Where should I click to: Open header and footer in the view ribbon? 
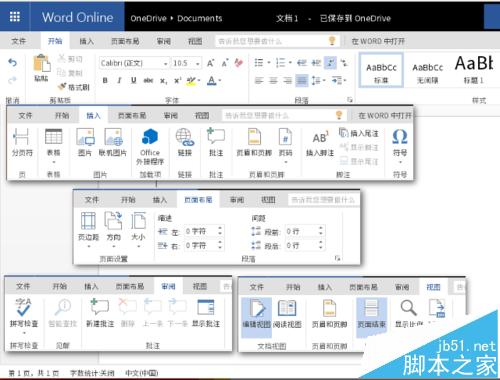point(329,313)
